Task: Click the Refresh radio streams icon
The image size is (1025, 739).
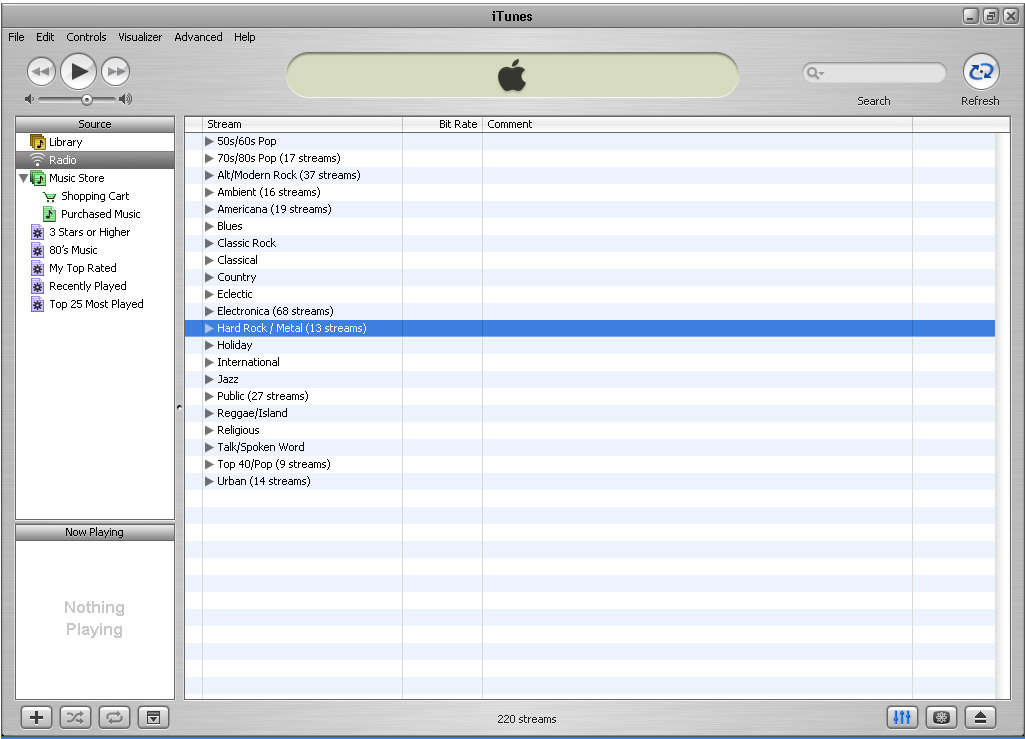Action: tap(981, 71)
